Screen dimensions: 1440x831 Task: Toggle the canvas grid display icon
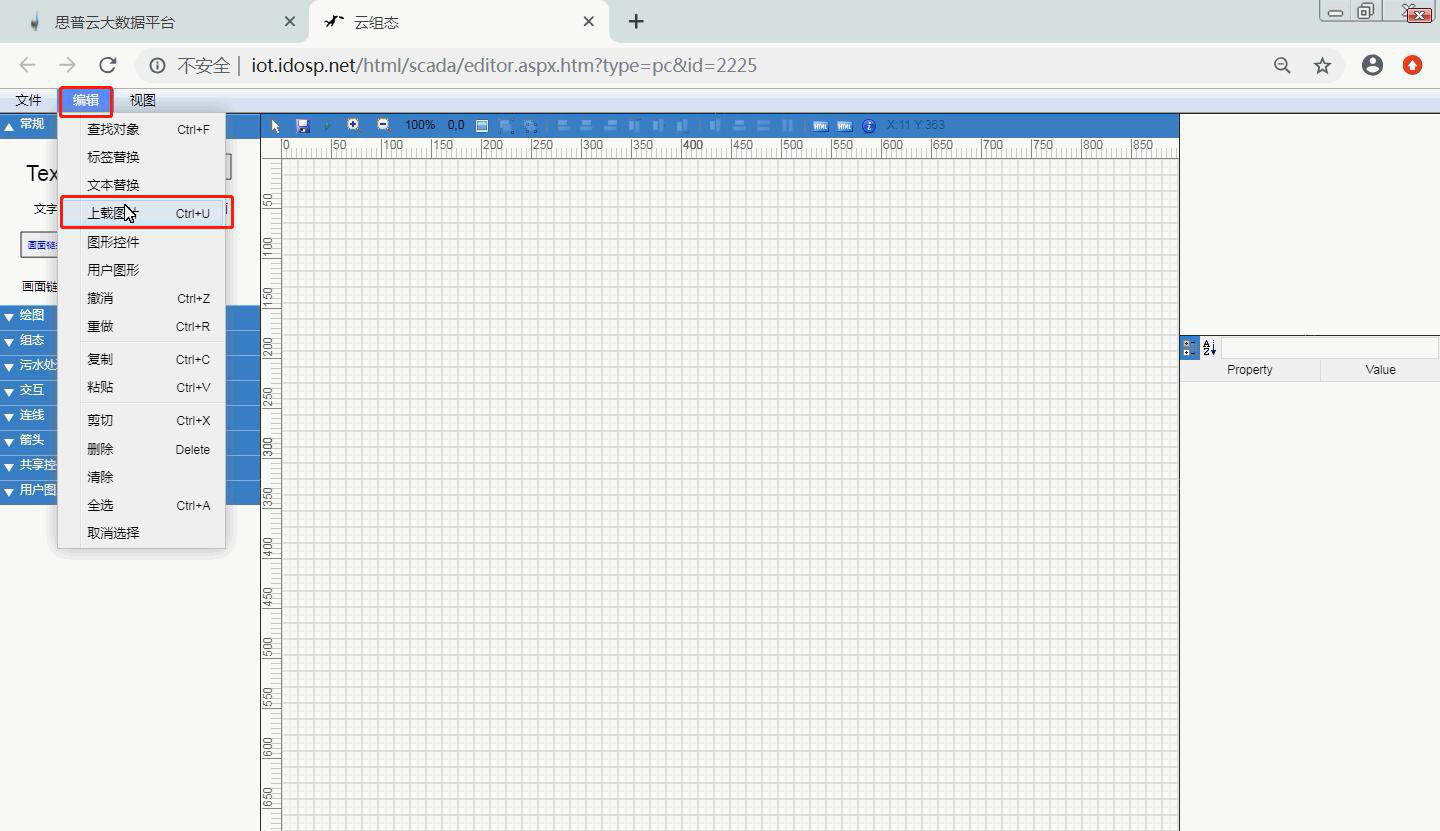tap(482, 126)
